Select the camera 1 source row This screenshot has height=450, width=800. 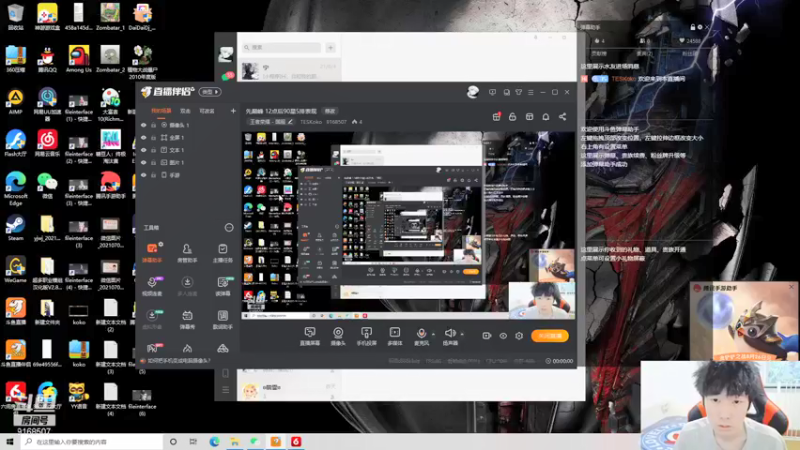tap(187, 125)
